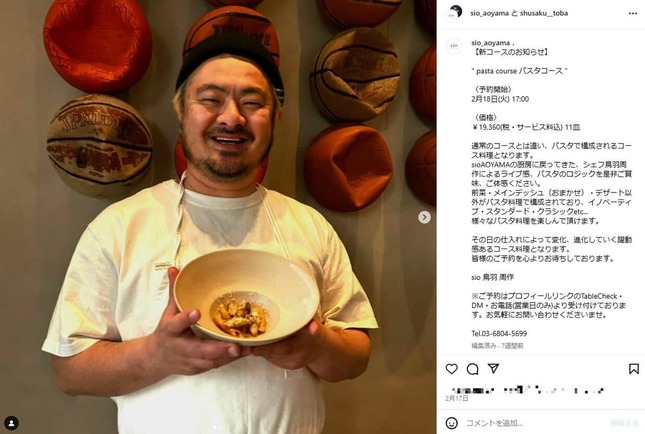Click the carousel dots below photo
This screenshot has height=434, width=645.
click(x=218, y=428)
